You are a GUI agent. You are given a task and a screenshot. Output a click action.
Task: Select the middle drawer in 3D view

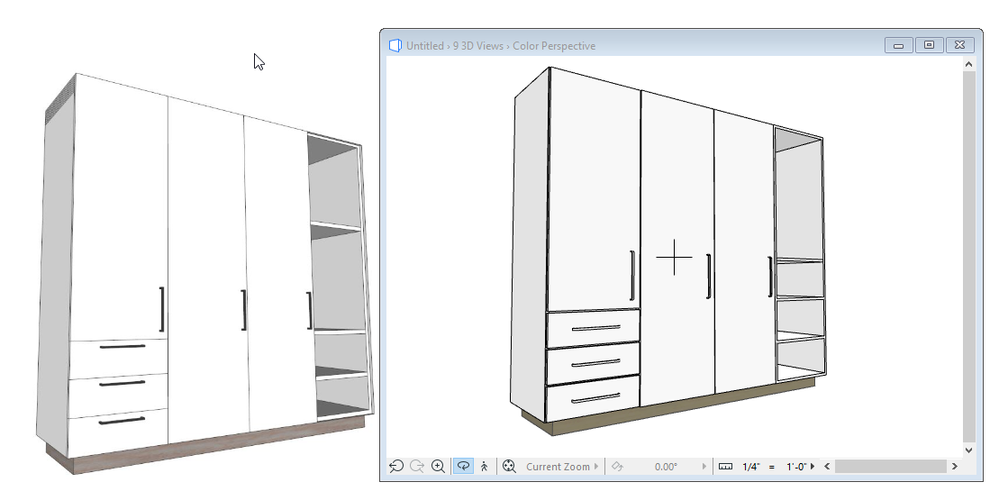(x=593, y=363)
